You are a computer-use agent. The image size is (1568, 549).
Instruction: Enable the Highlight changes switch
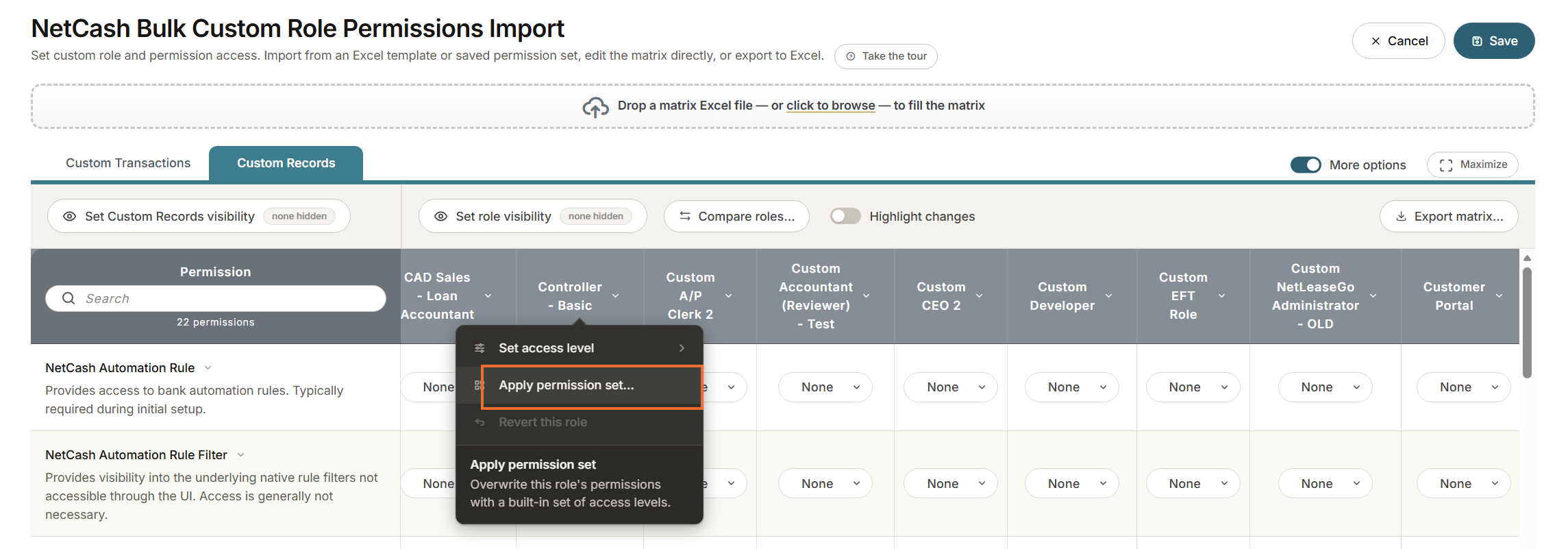point(845,217)
